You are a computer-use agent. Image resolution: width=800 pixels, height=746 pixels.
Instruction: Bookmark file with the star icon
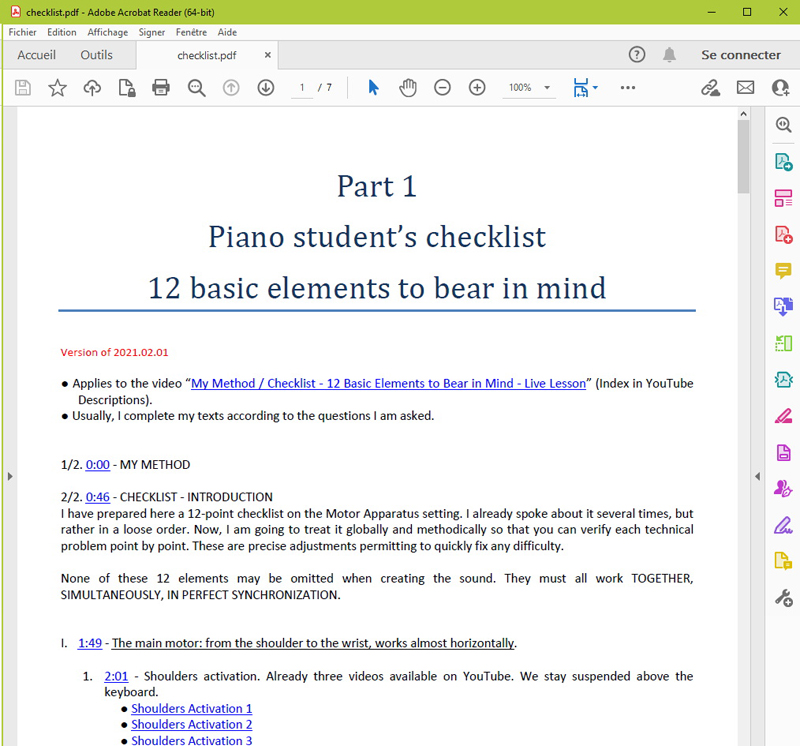tap(57, 88)
